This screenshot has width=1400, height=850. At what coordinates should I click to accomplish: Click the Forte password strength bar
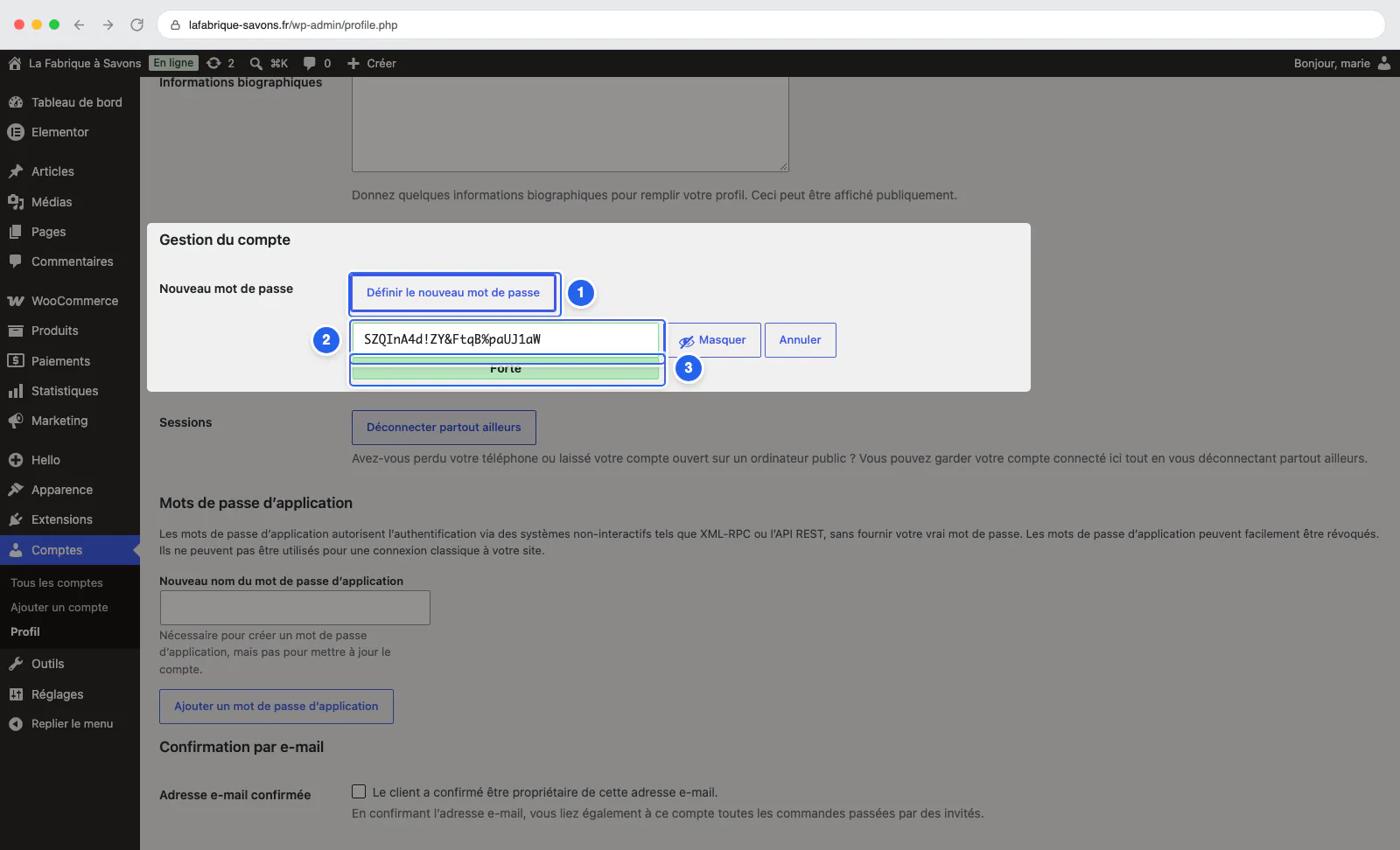click(x=506, y=370)
